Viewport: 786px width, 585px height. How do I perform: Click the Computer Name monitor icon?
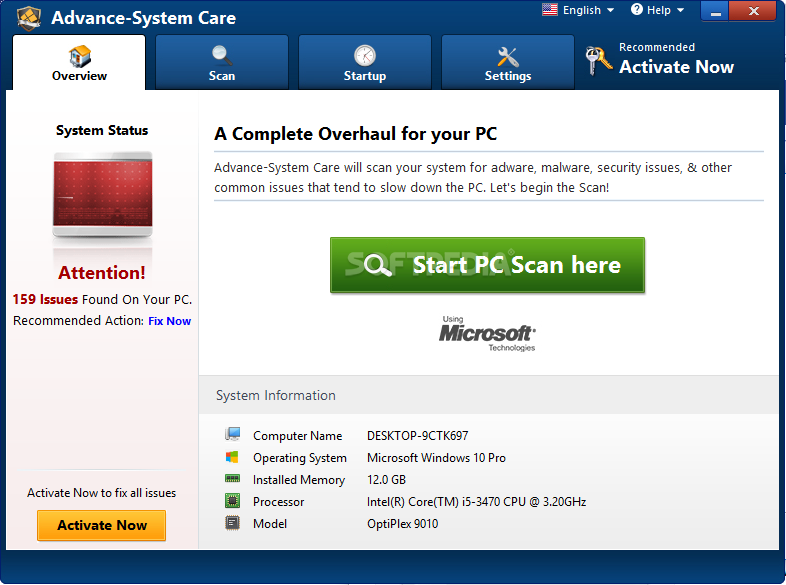pyautogui.click(x=232, y=434)
